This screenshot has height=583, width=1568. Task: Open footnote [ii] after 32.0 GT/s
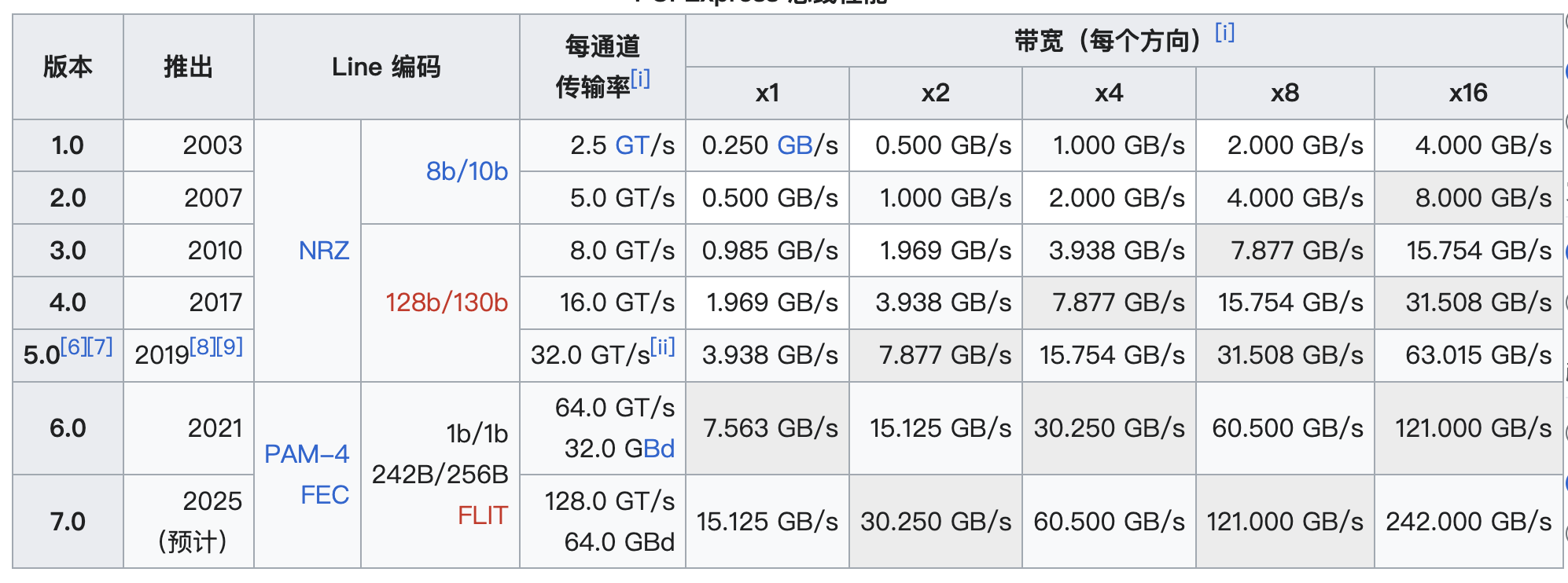(662, 346)
